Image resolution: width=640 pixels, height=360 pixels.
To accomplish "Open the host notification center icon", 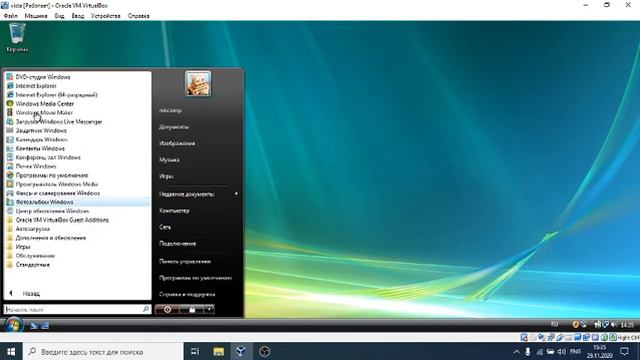I will click(624, 351).
